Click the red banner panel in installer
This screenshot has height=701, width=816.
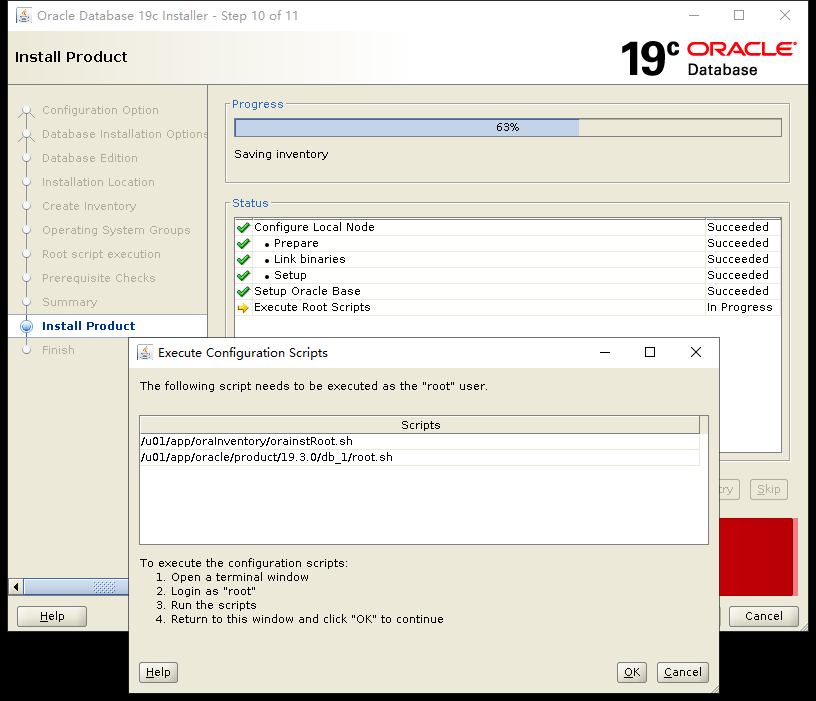point(758,556)
